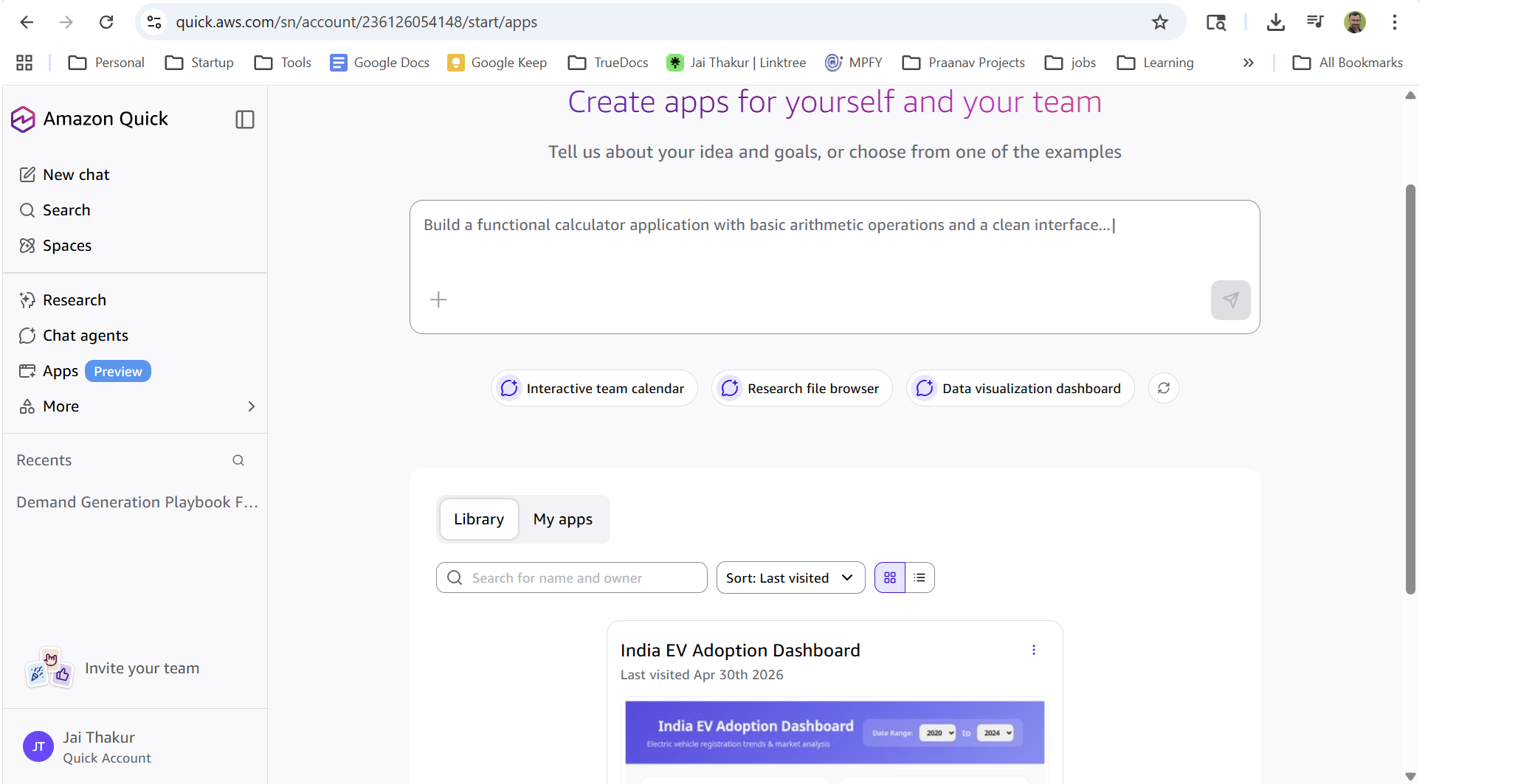Switch to the Library tab
This screenshot has width=1515, height=784.
479,519
